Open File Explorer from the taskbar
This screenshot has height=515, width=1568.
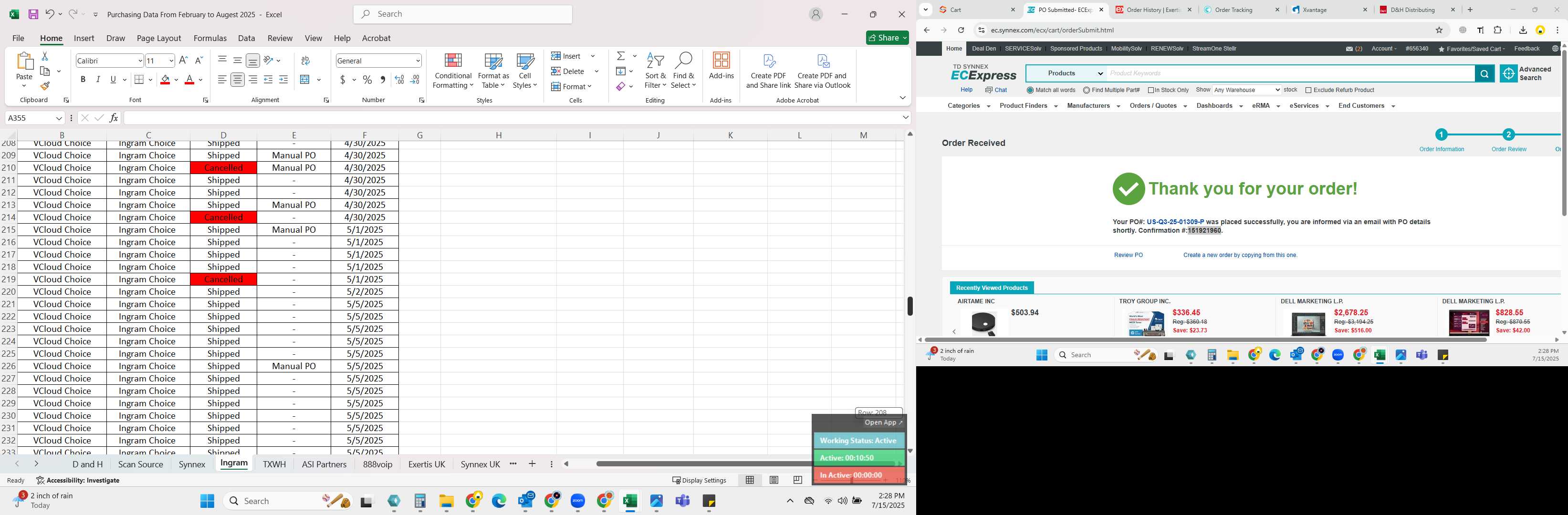point(446,500)
